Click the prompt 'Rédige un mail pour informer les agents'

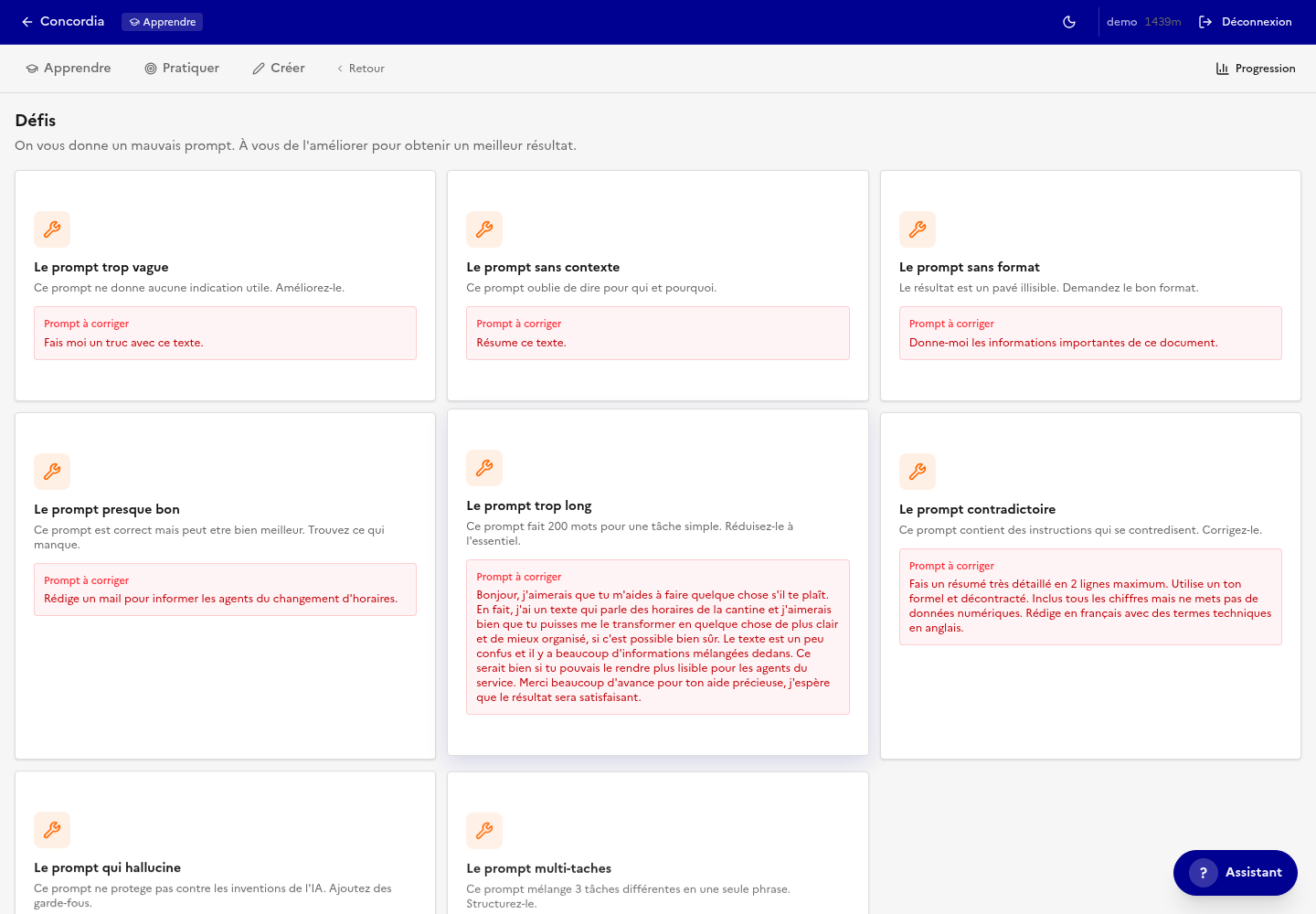pos(225,590)
